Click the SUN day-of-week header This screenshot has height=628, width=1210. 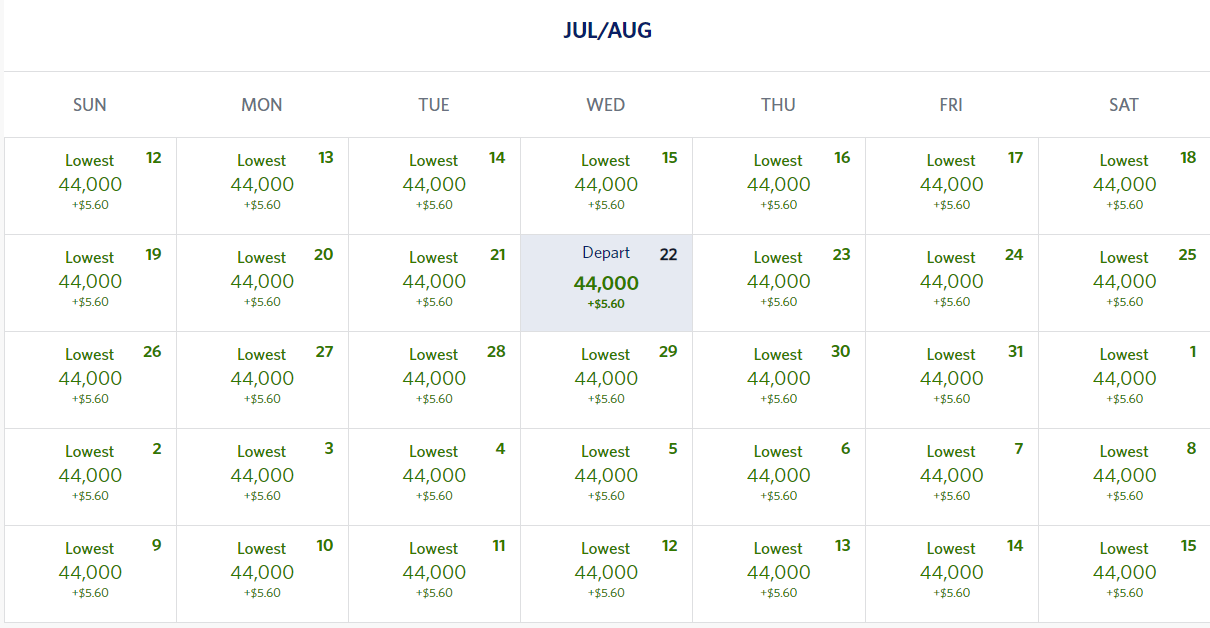click(89, 104)
